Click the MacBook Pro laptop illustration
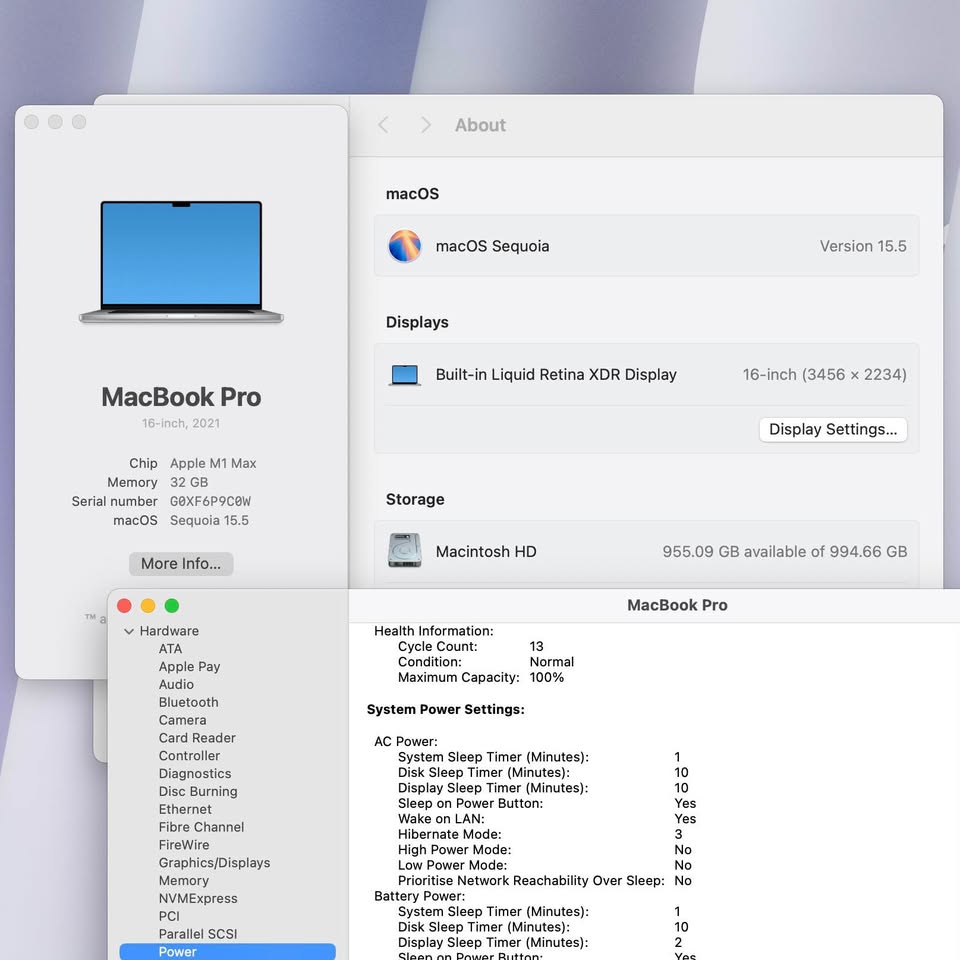Image resolution: width=960 pixels, height=960 pixels. coord(181,261)
